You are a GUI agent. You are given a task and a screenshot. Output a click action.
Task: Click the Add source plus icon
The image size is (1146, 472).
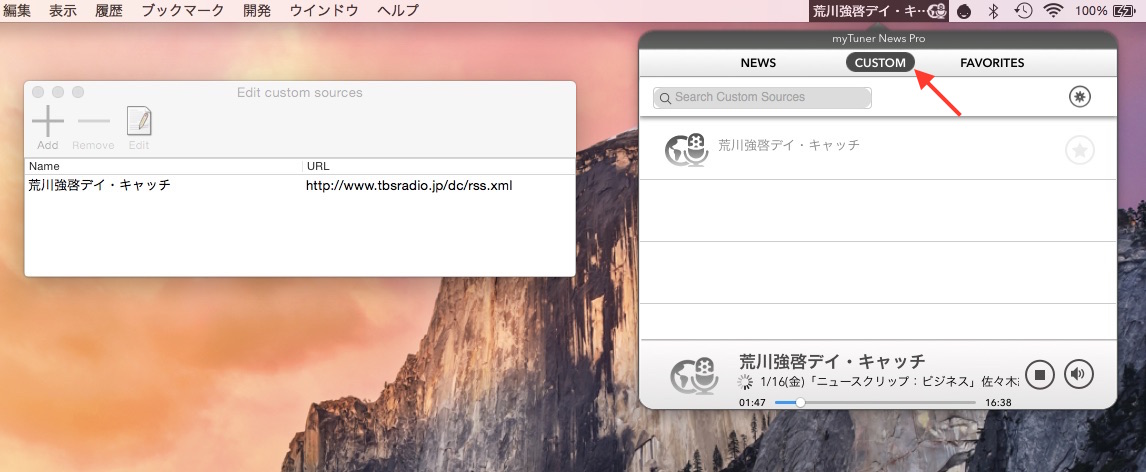click(48, 121)
